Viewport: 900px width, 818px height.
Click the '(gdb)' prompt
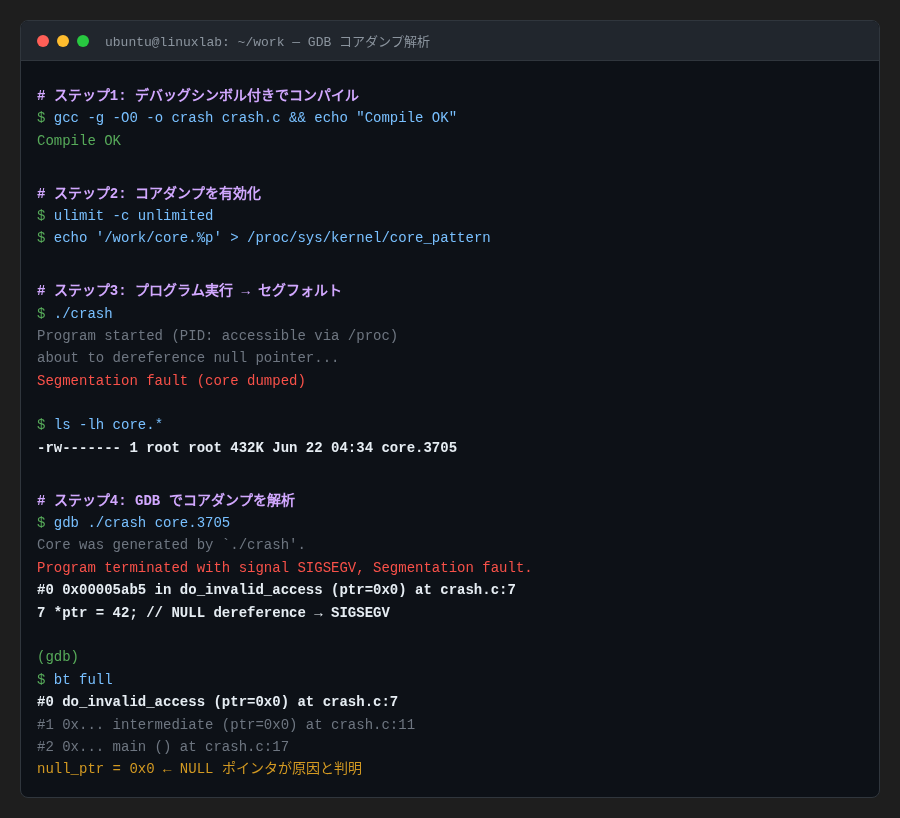click(58, 657)
